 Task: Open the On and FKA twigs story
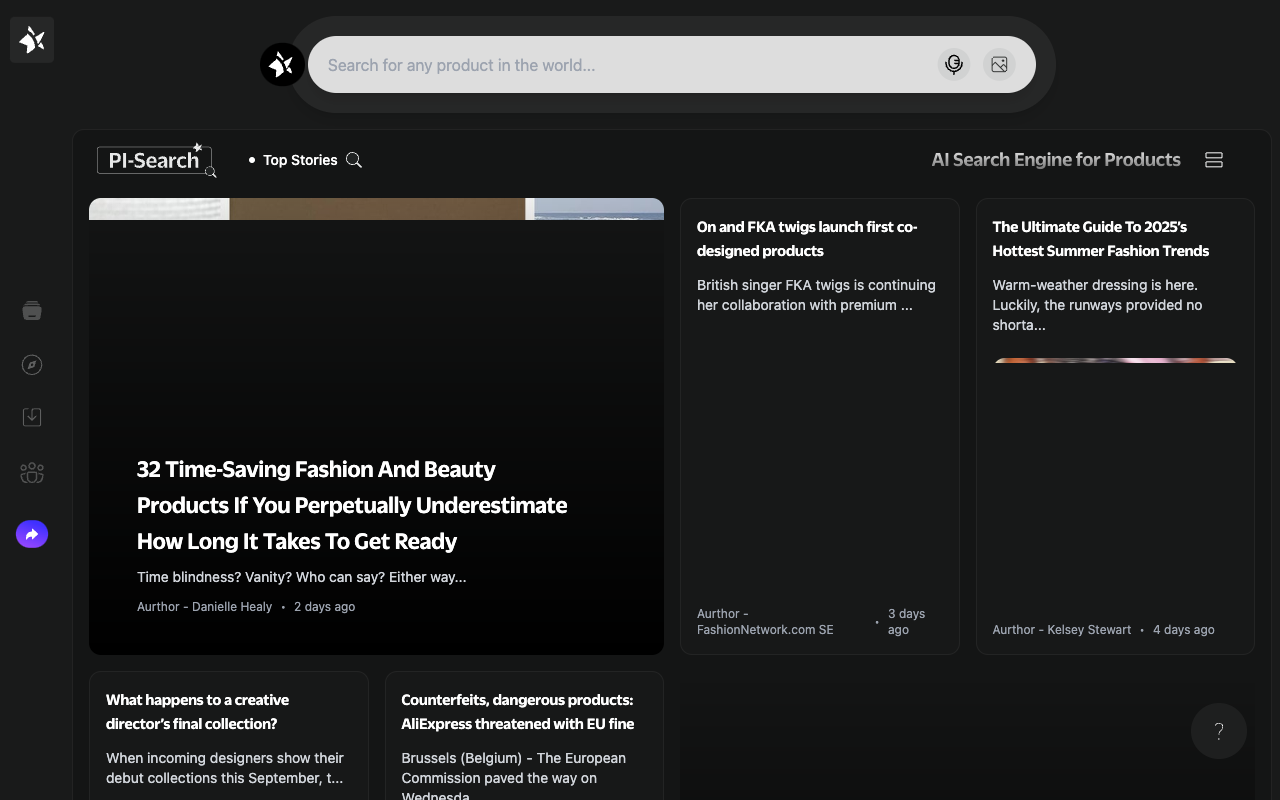pyautogui.click(x=806, y=239)
